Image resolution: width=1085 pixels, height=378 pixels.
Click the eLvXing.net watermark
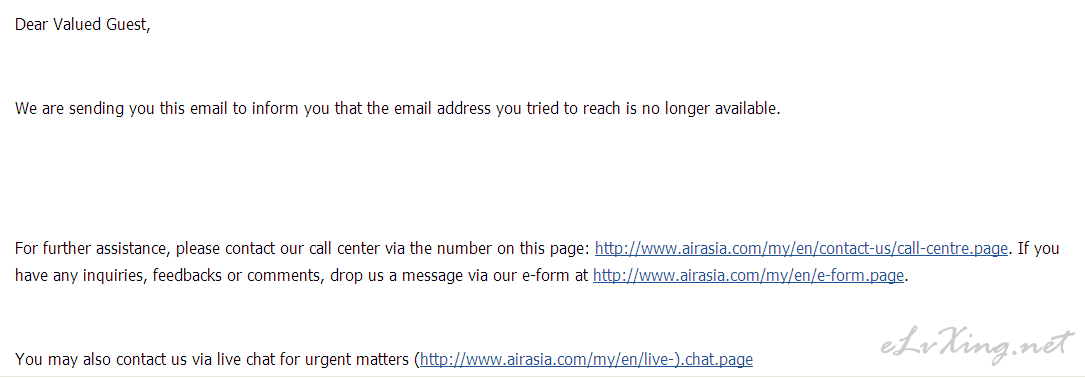(976, 343)
